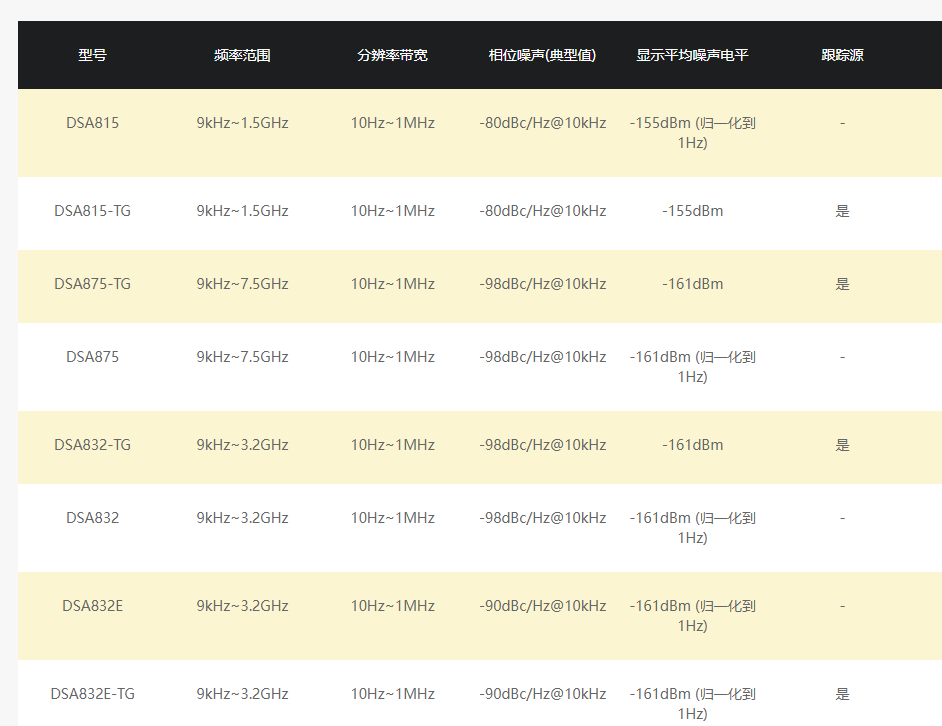Click the 频率范围 column header
This screenshot has height=726, width=942.
coord(242,55)
